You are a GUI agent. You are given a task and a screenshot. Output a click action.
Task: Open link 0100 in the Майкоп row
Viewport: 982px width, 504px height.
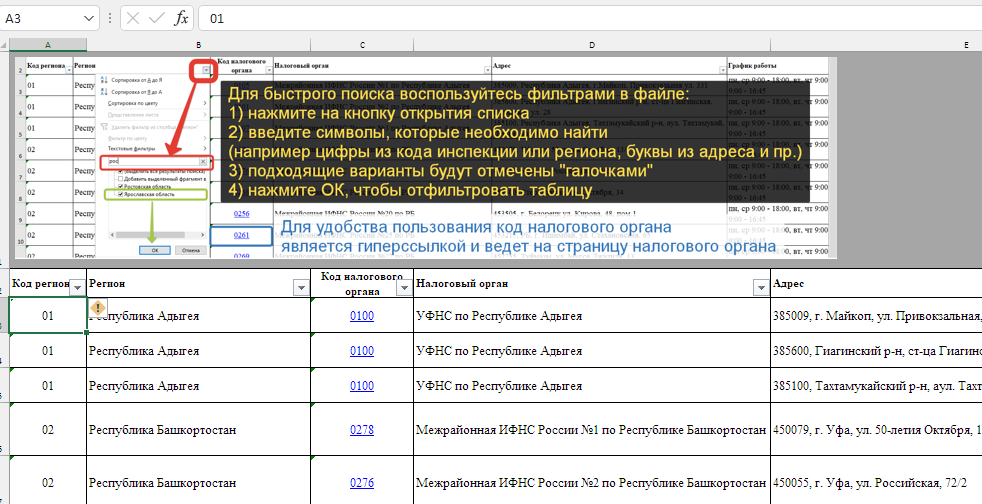(x=362, y=316)
